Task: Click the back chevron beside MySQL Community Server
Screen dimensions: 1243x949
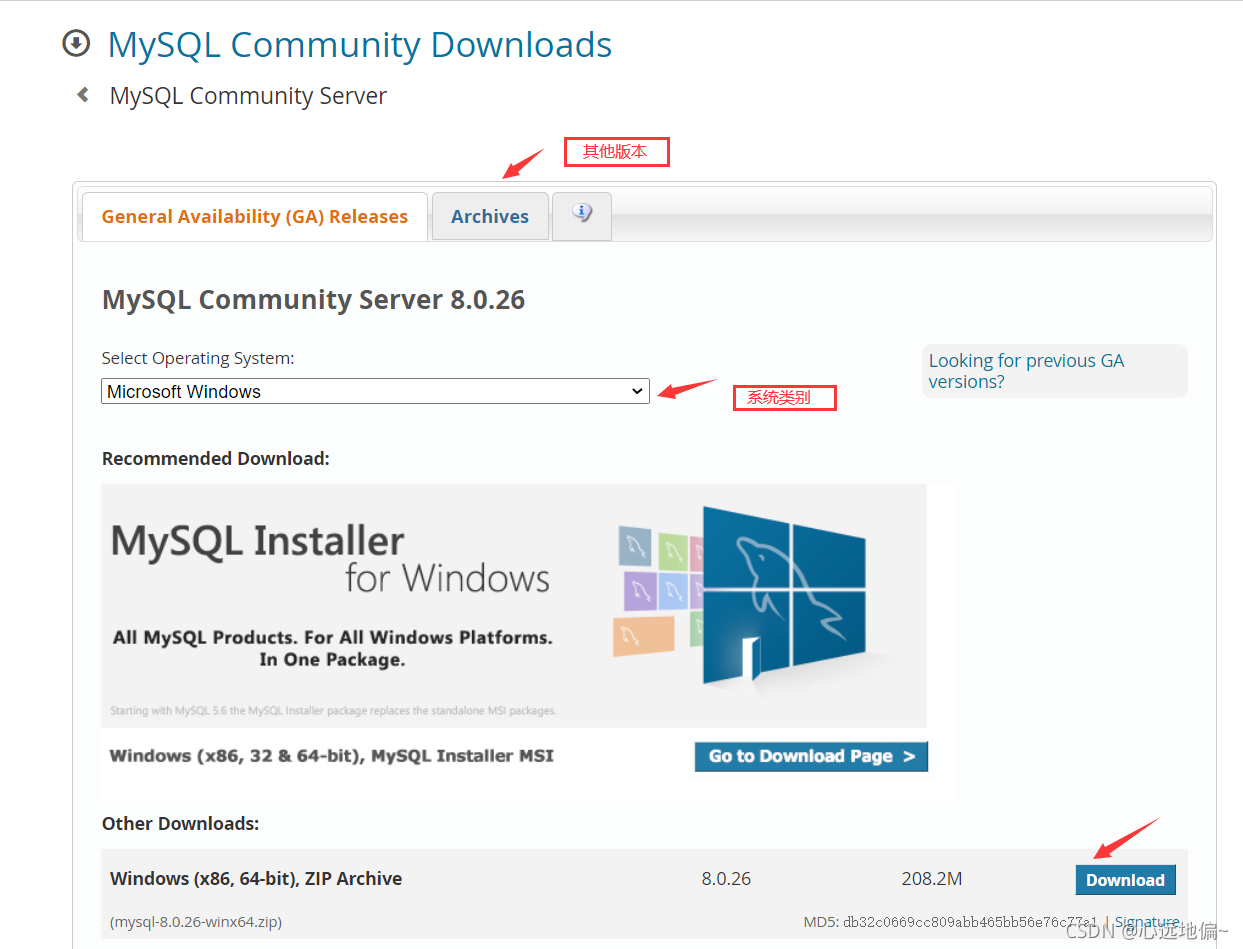Action: coord(83,95)
